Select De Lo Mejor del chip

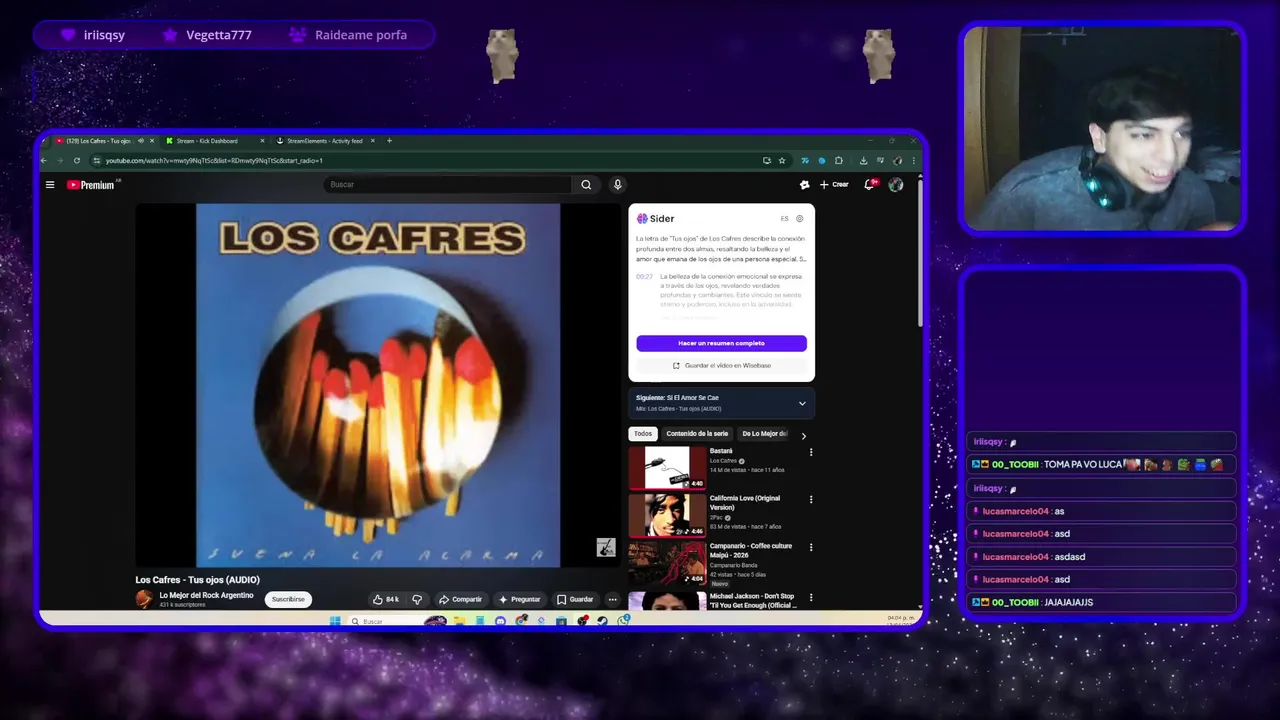[764, 434]
